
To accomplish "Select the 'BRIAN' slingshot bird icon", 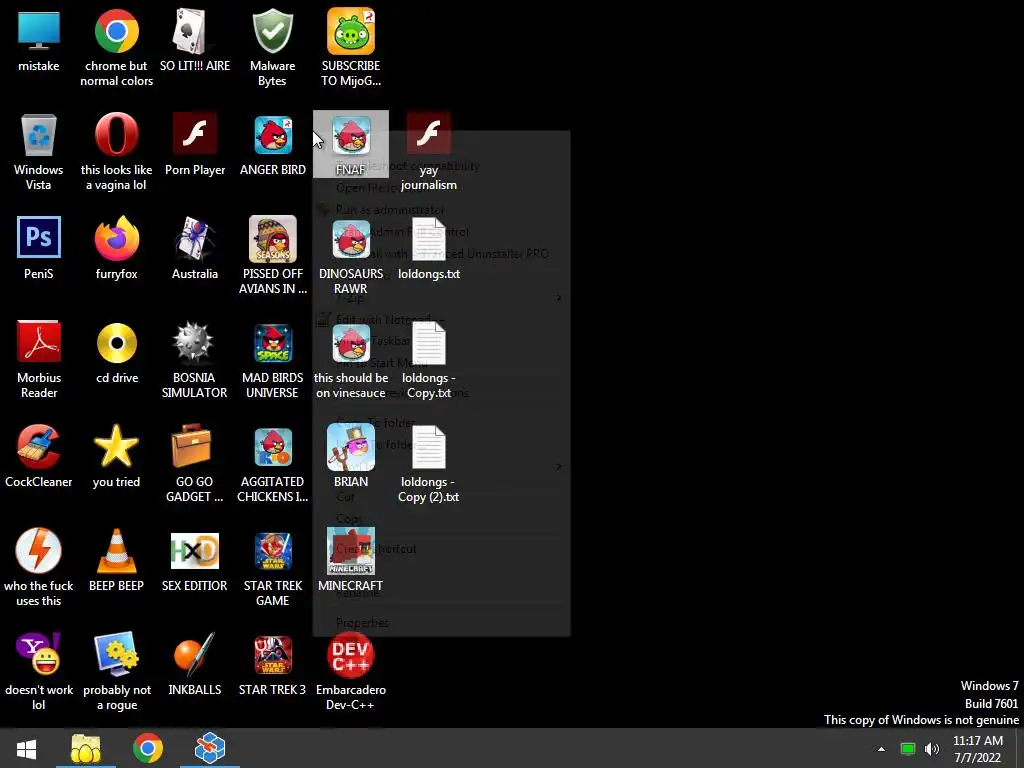I will (x=351, y=447).
